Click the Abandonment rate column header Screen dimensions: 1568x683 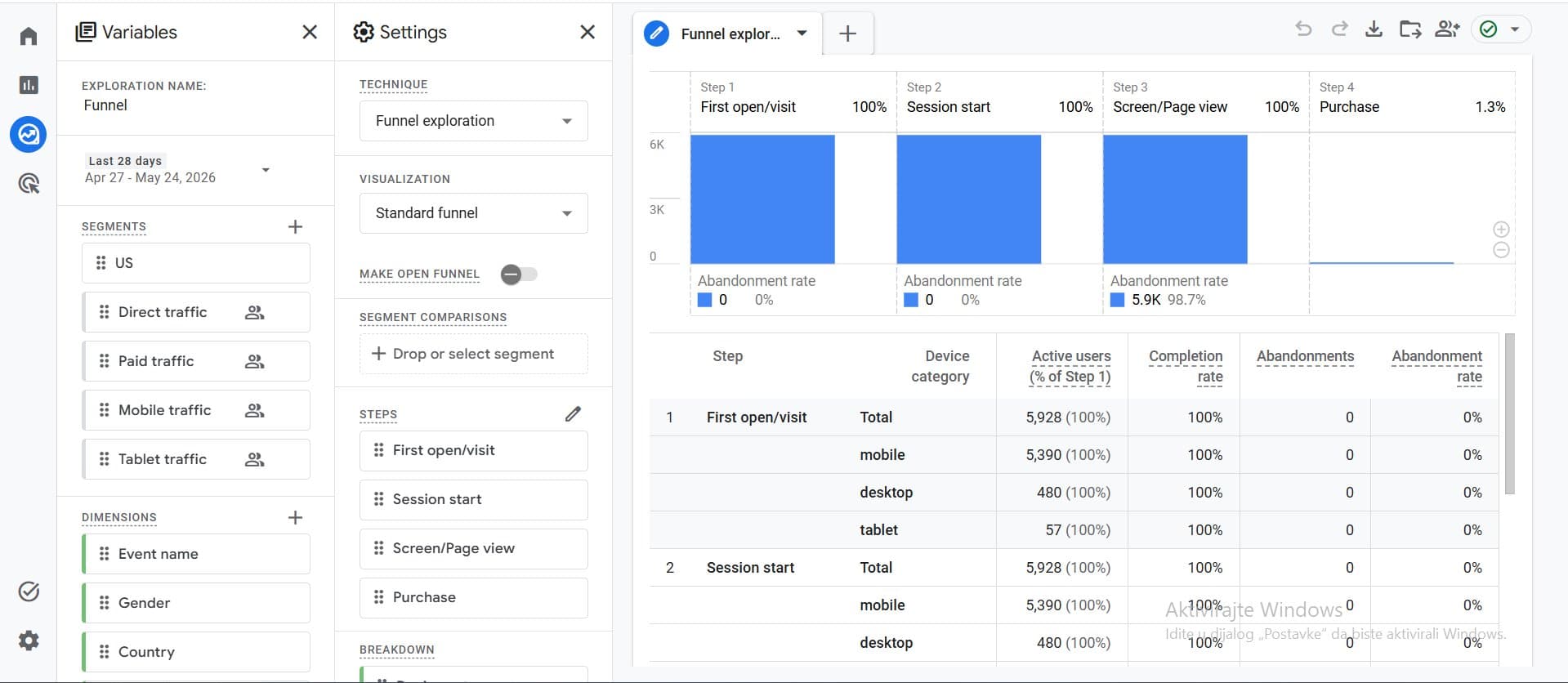1436,366
